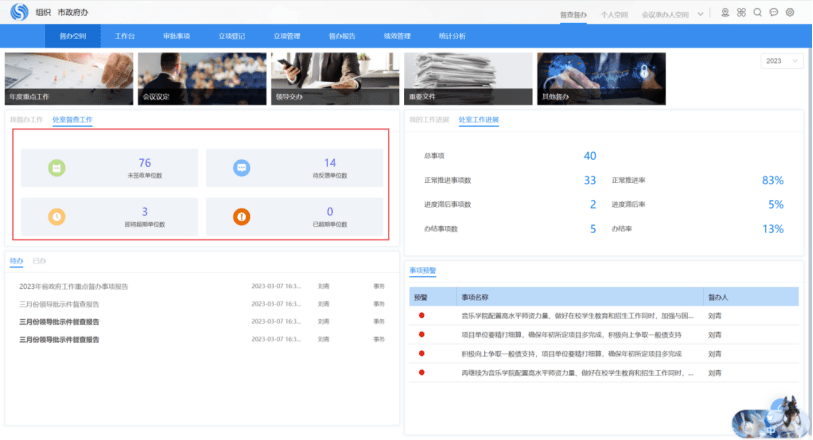Click the blue swirl logo in the header

(x=19, y=11)
